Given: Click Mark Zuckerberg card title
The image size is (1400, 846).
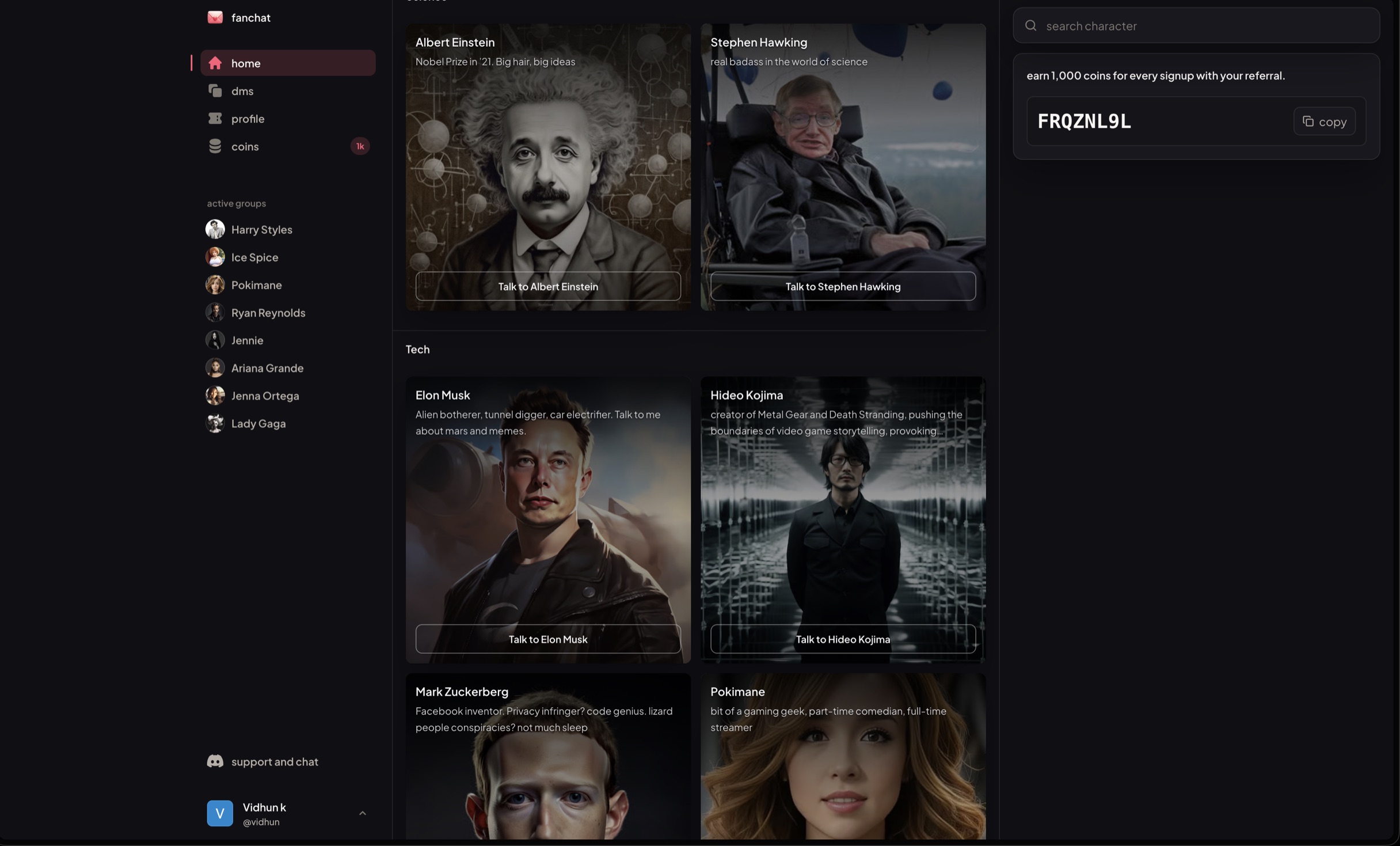Looking at the screenshot, I should click(x=462, y=692).
